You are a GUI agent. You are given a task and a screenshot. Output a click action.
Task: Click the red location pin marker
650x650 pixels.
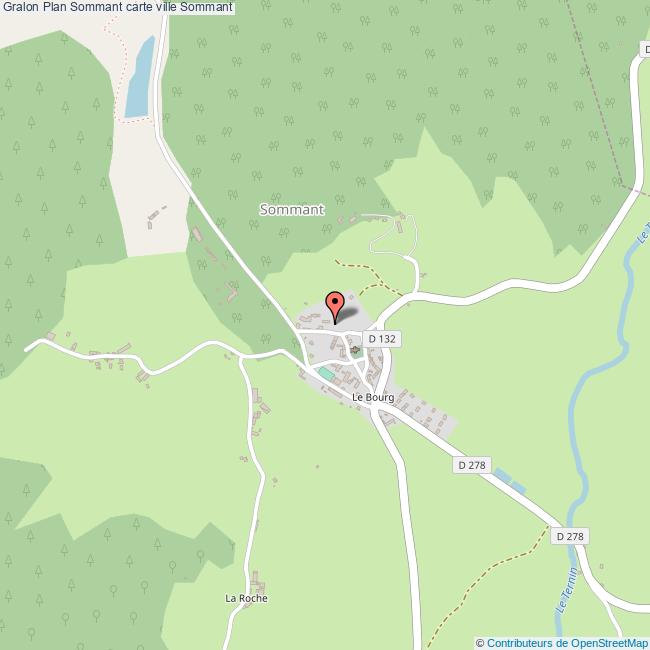335,307
